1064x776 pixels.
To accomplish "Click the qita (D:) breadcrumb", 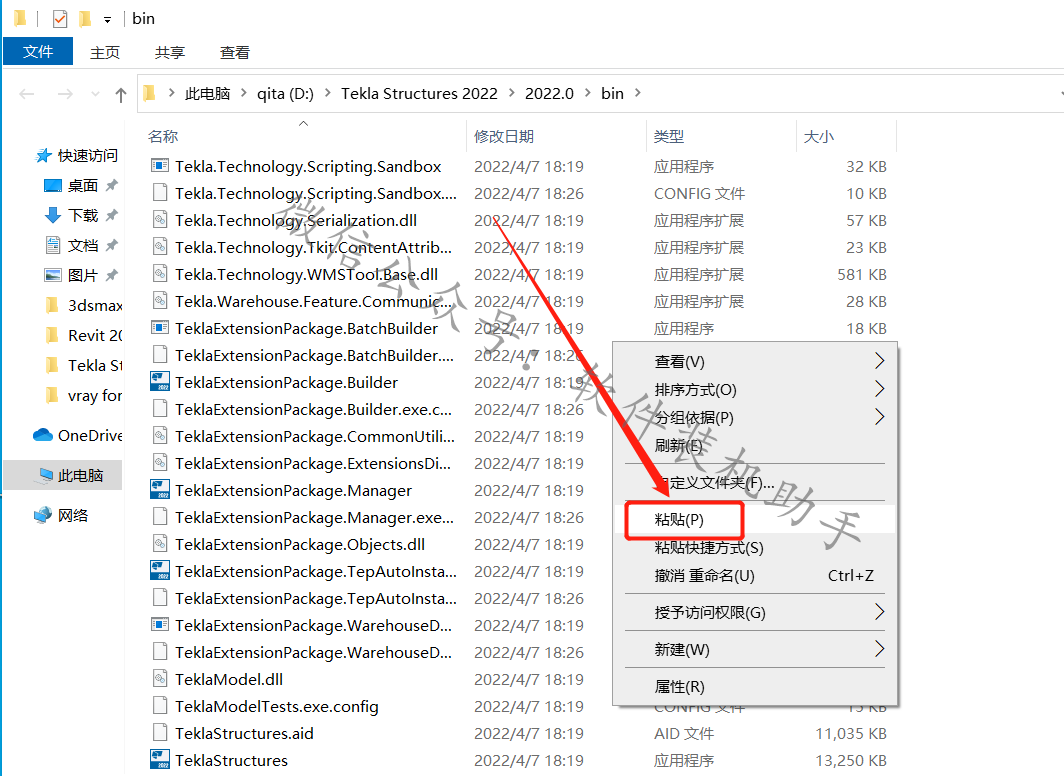I will (x=285, y=93).
